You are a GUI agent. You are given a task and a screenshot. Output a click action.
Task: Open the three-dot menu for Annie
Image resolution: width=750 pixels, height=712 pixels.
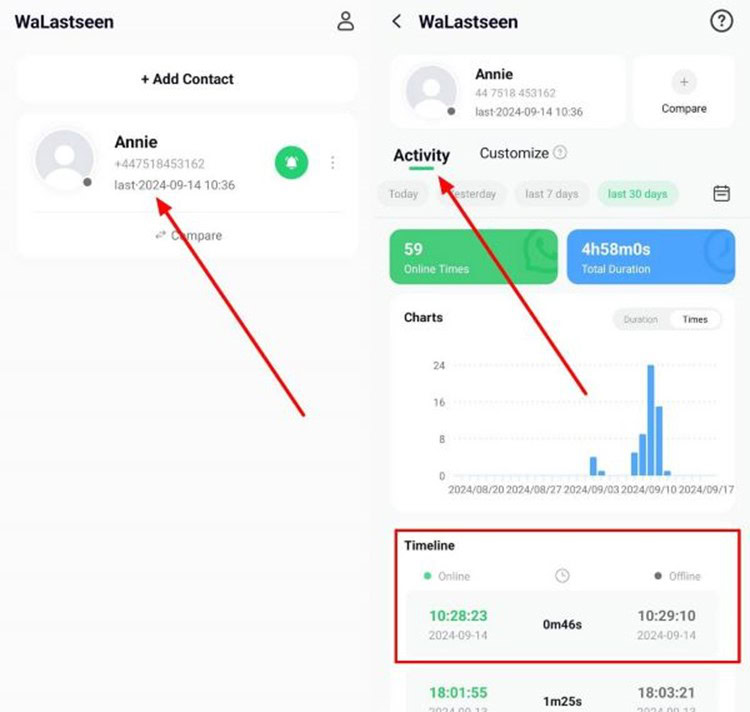pyautogui.click(x=332, y=163)
